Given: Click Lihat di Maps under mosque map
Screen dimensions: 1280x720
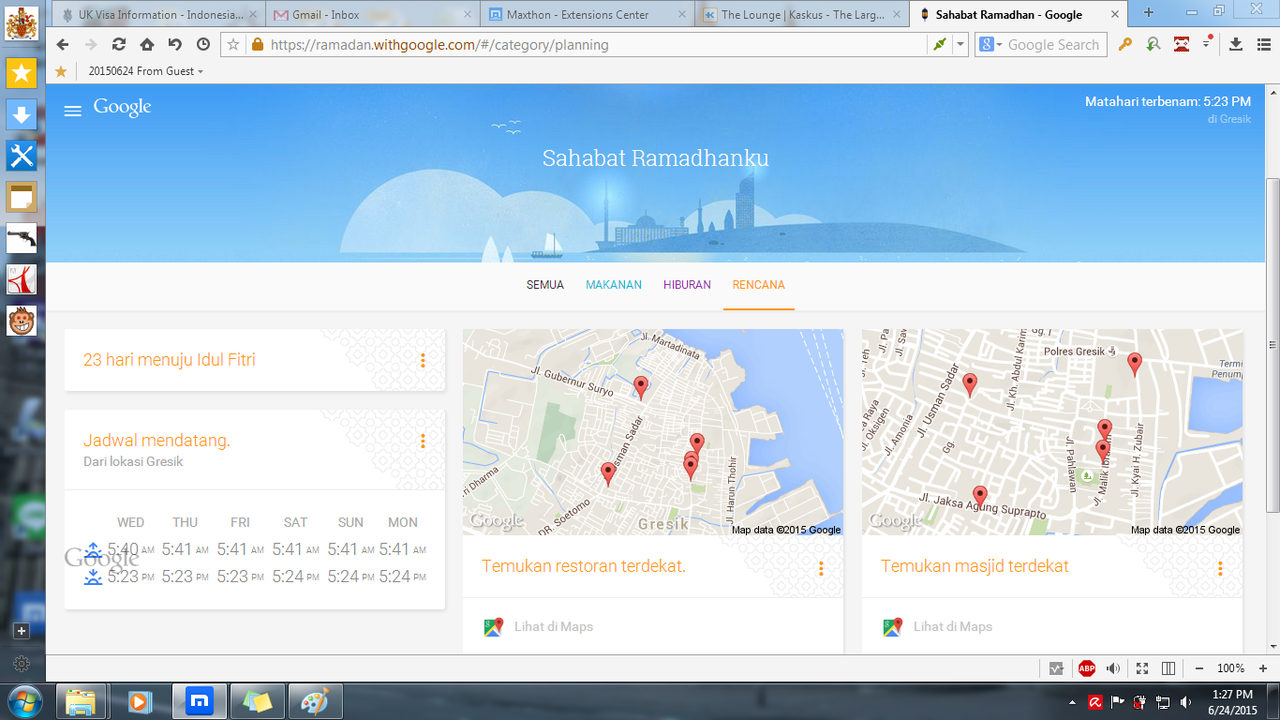Looking at the screenshot, I should click(x=952, y=627).
